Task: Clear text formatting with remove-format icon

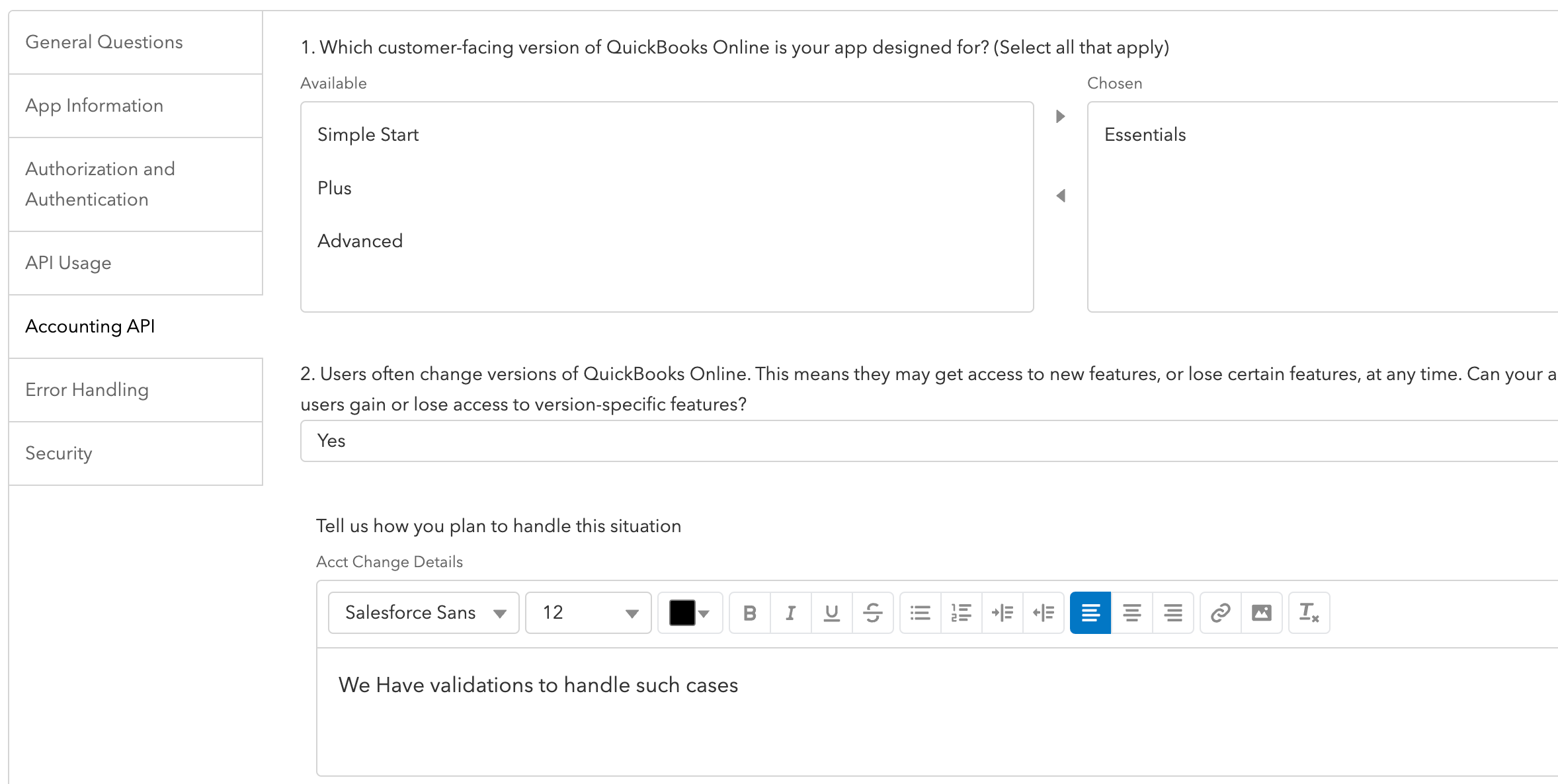Action: pos(1309,613)
